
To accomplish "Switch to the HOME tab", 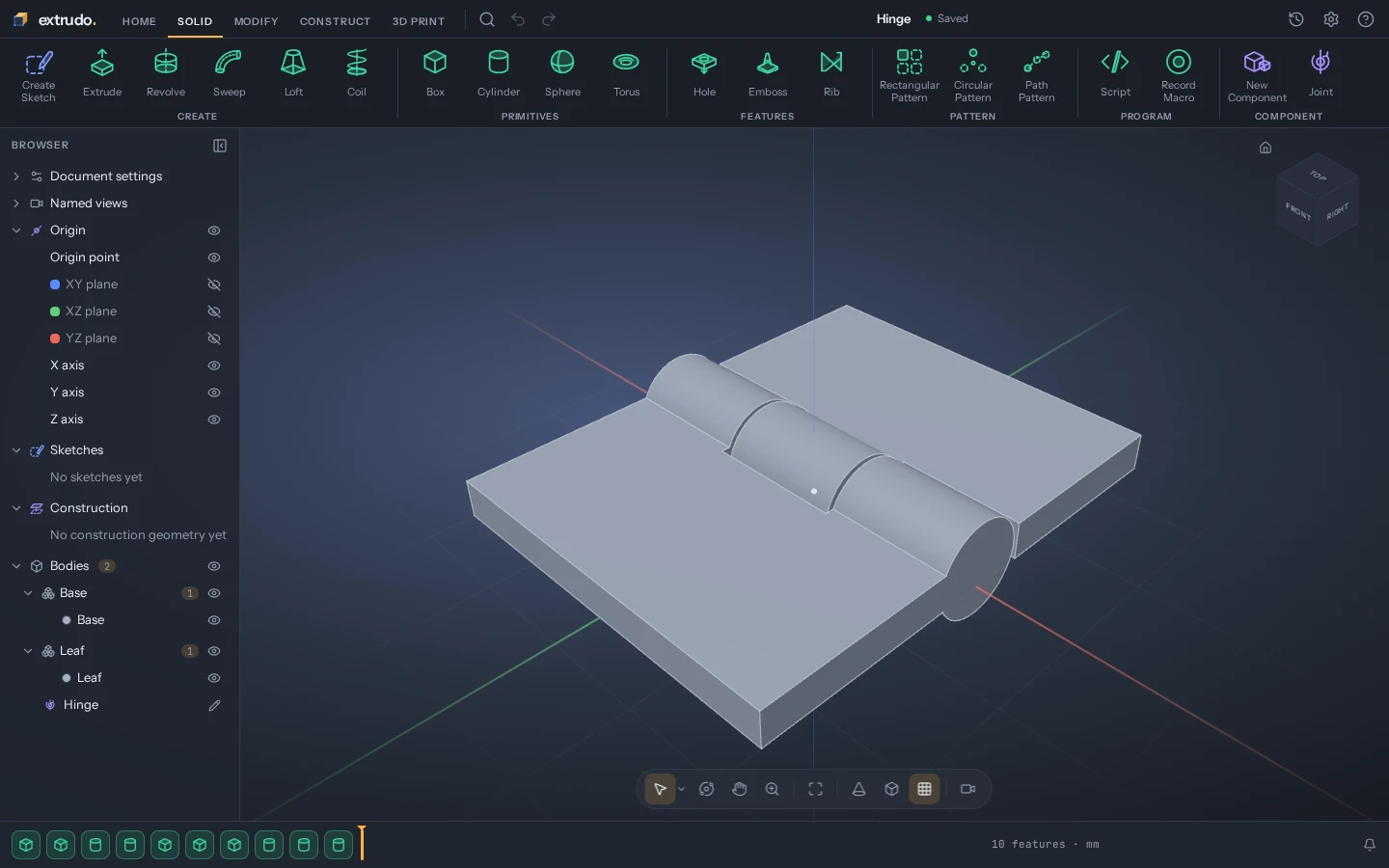I will click(x=139, y=21).
